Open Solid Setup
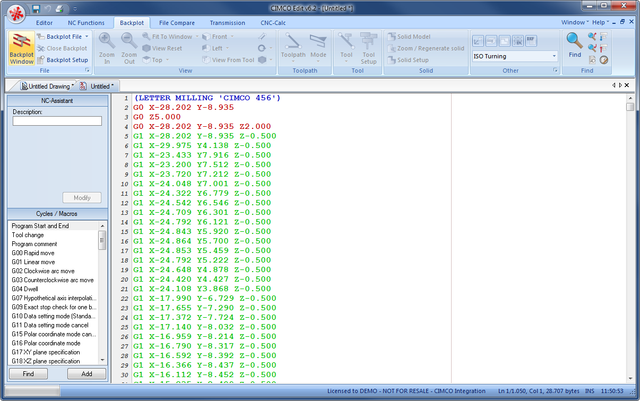 click(408, 60)
